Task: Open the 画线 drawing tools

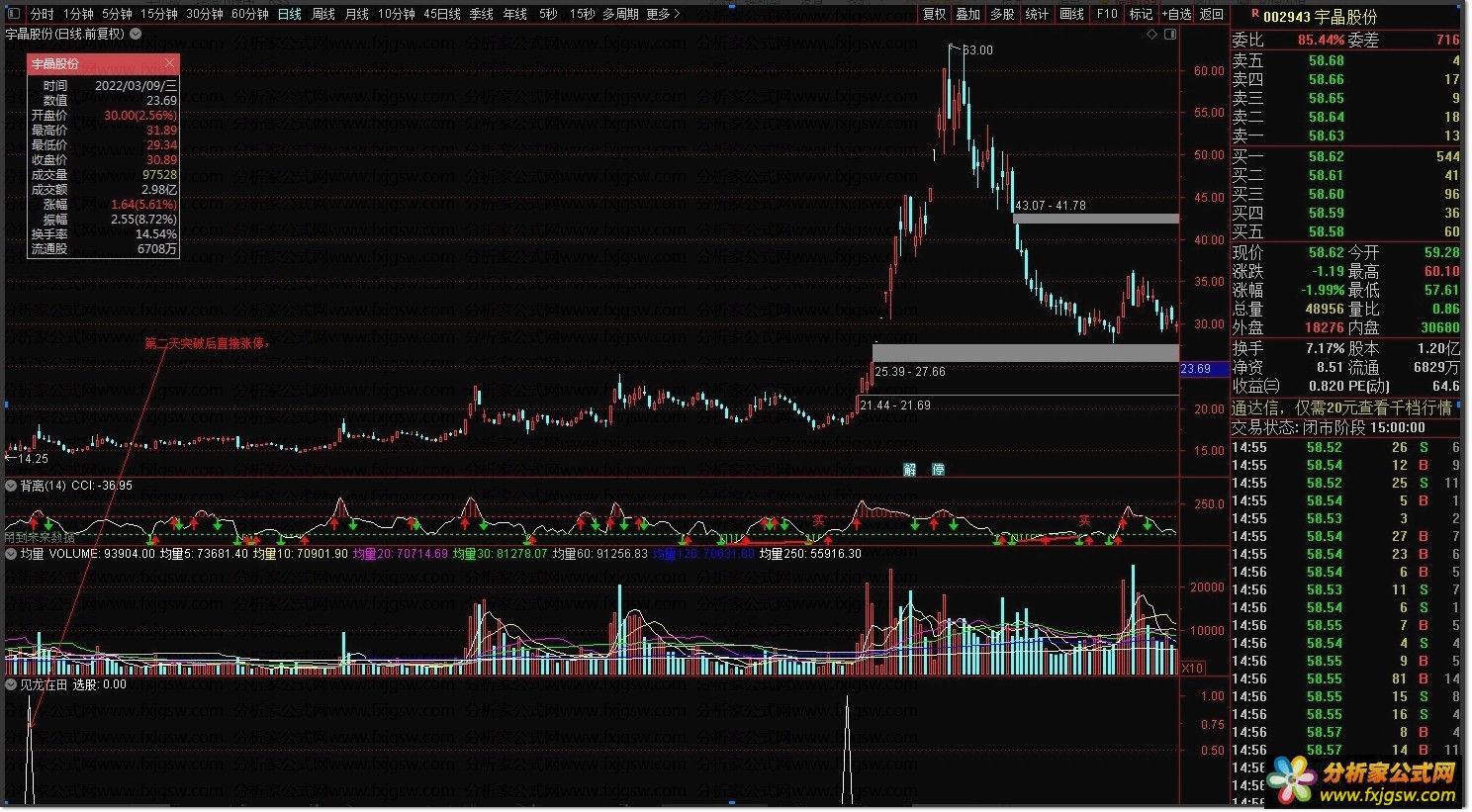Action: point(1072,14)
